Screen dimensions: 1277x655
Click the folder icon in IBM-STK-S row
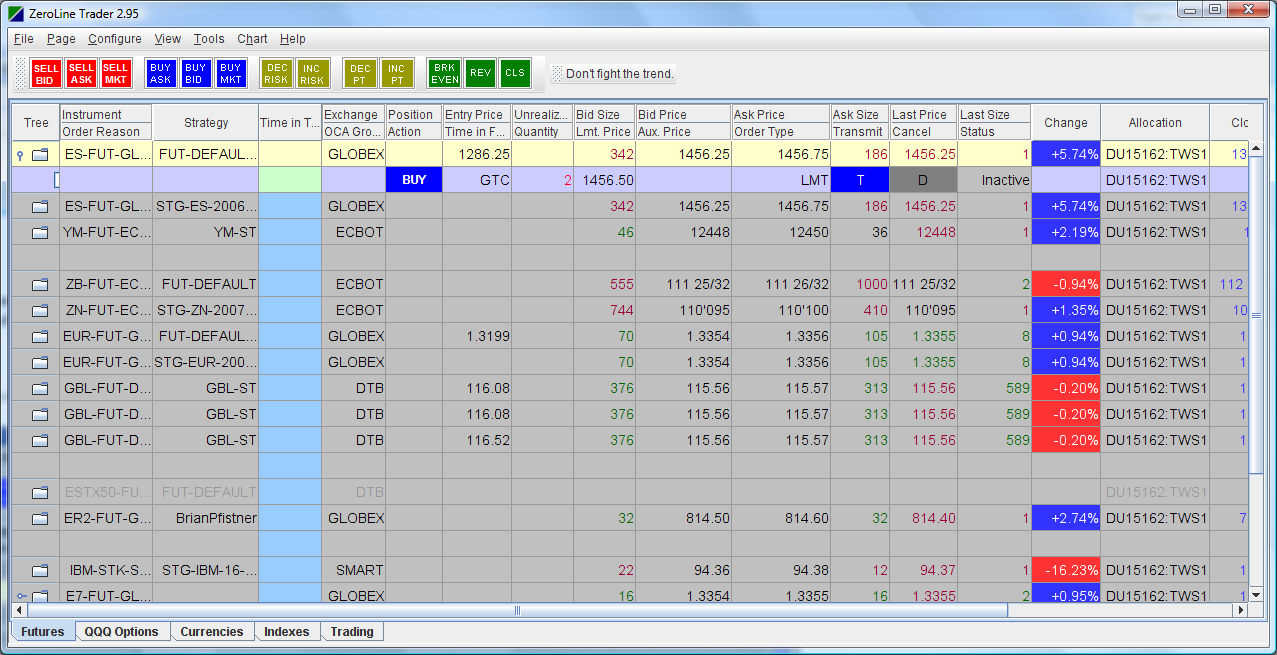tap(40, 570)
